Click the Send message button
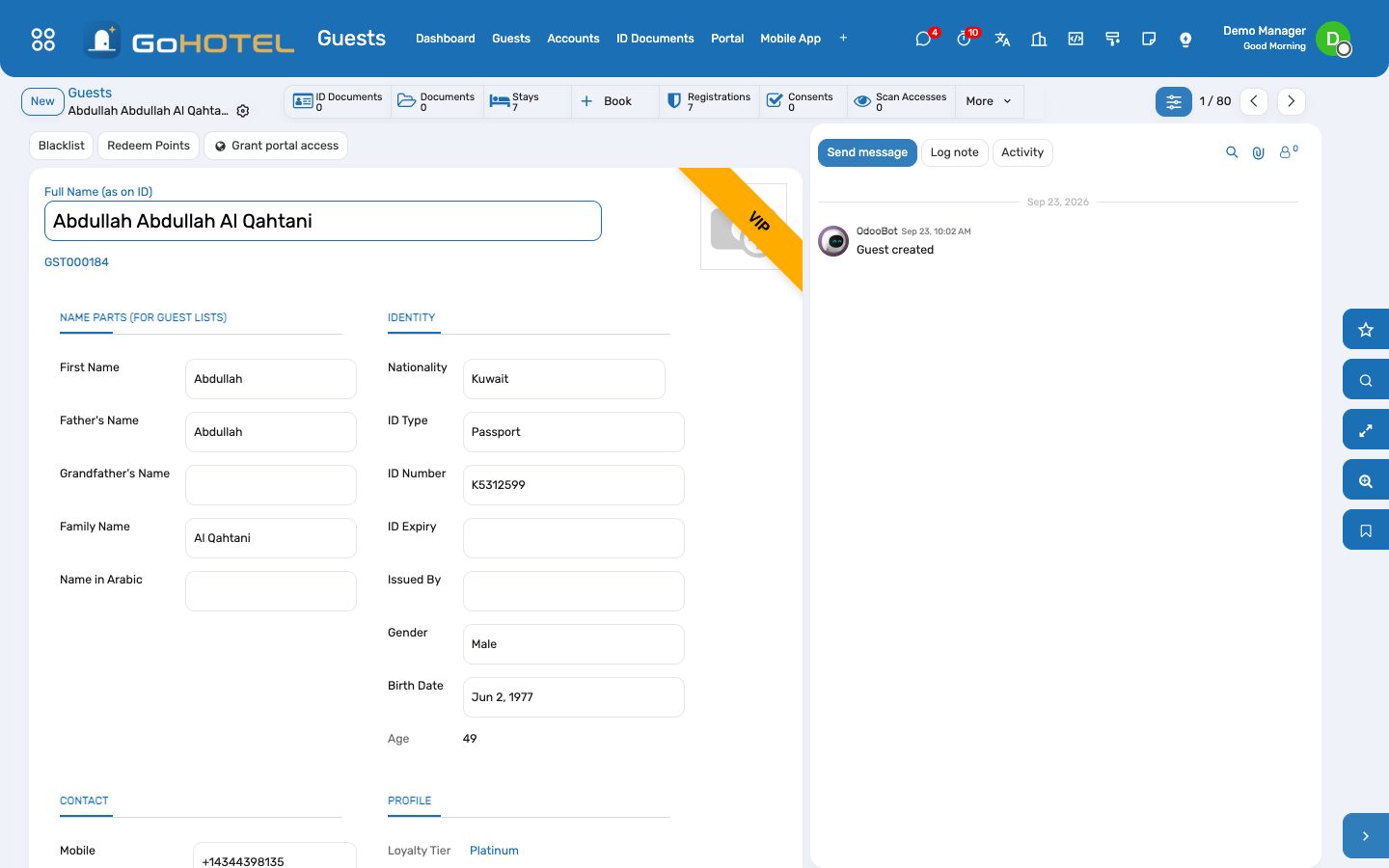This screenshot has height=868, width=1389. pyautogui.click(x=867, y=152)
